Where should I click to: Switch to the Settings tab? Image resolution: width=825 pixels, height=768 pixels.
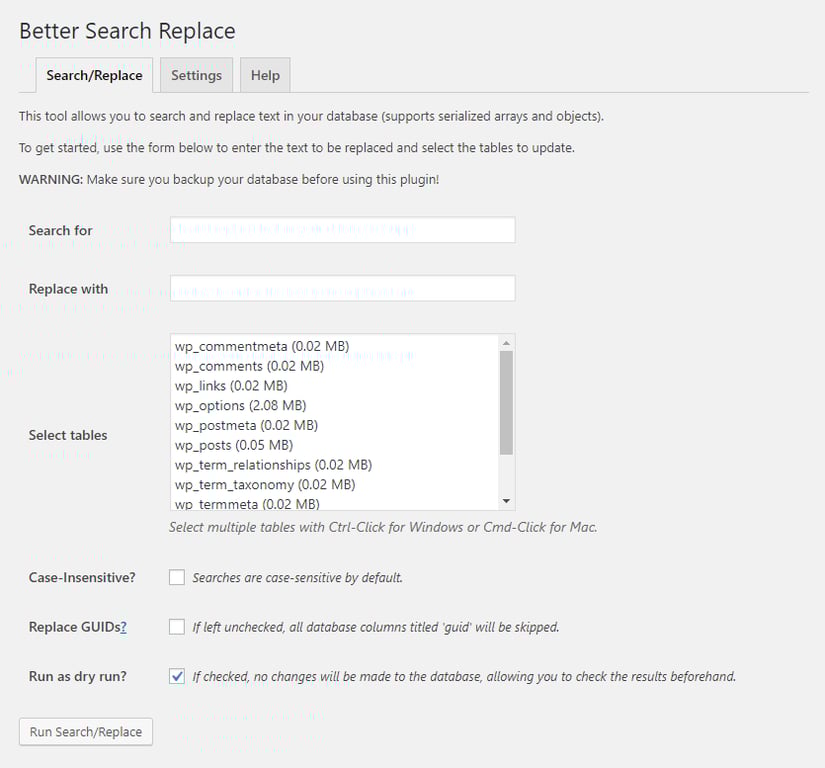point(196,75)
